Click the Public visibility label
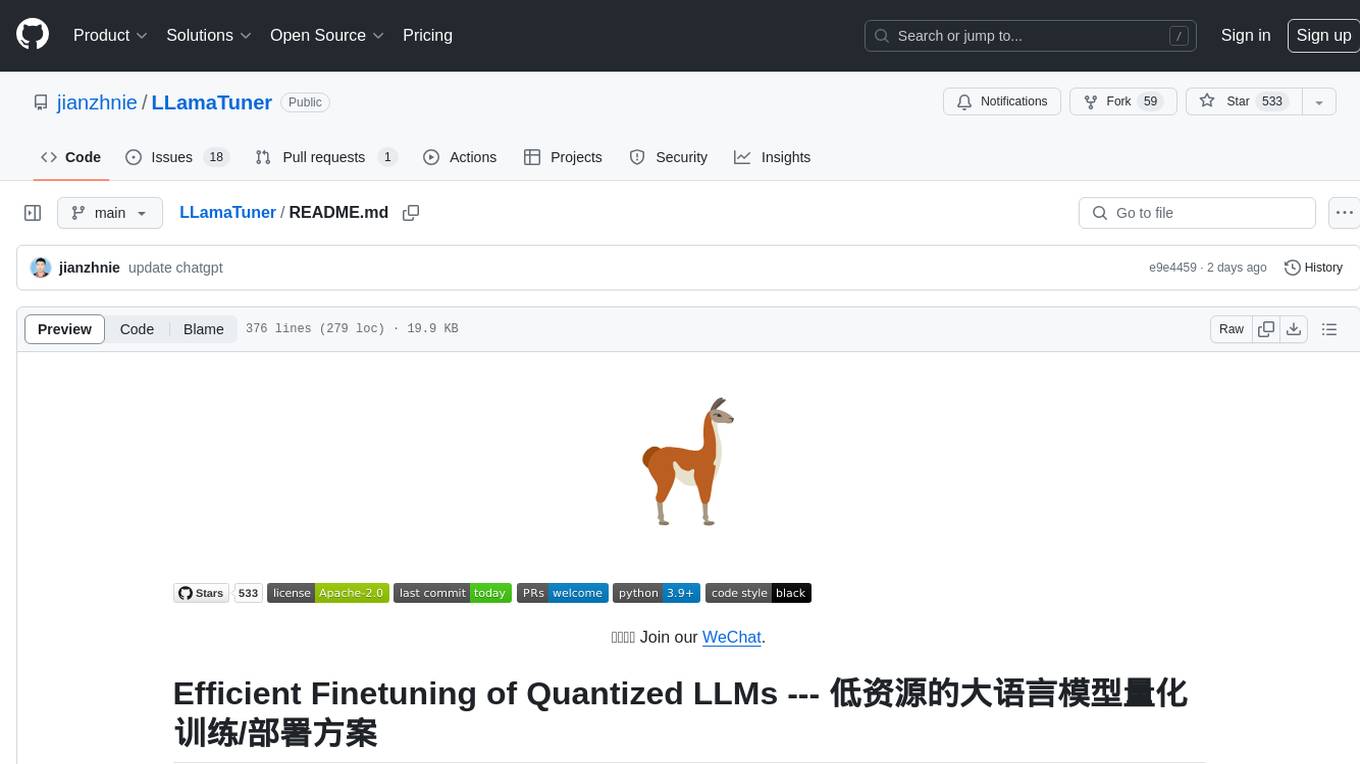The height and width of the screenshot is (764, 1360). [305, 102]
